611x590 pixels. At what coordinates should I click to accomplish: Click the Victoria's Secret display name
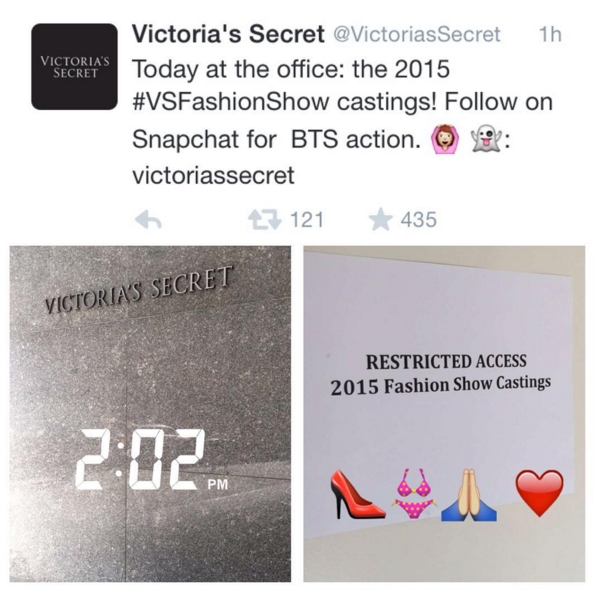[228, 34]
